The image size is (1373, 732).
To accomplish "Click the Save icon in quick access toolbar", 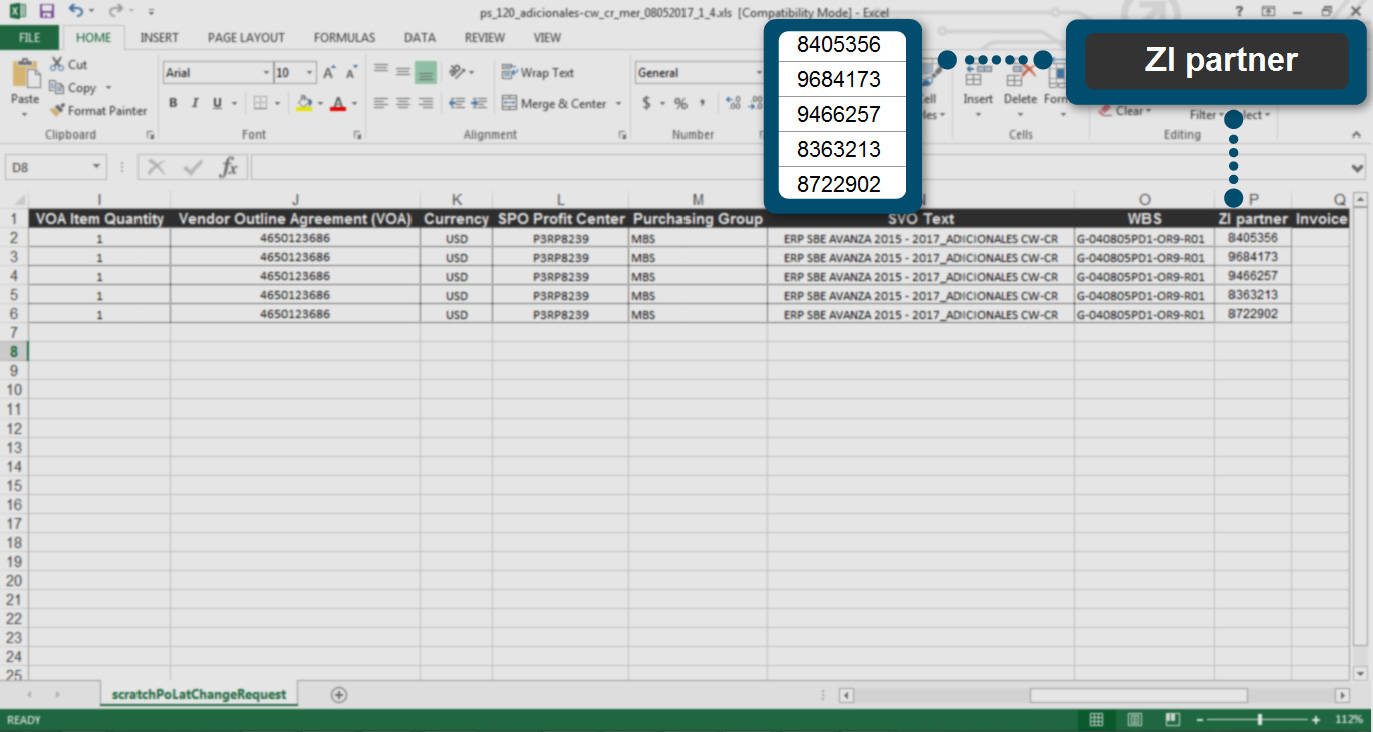I will point(47,11).
